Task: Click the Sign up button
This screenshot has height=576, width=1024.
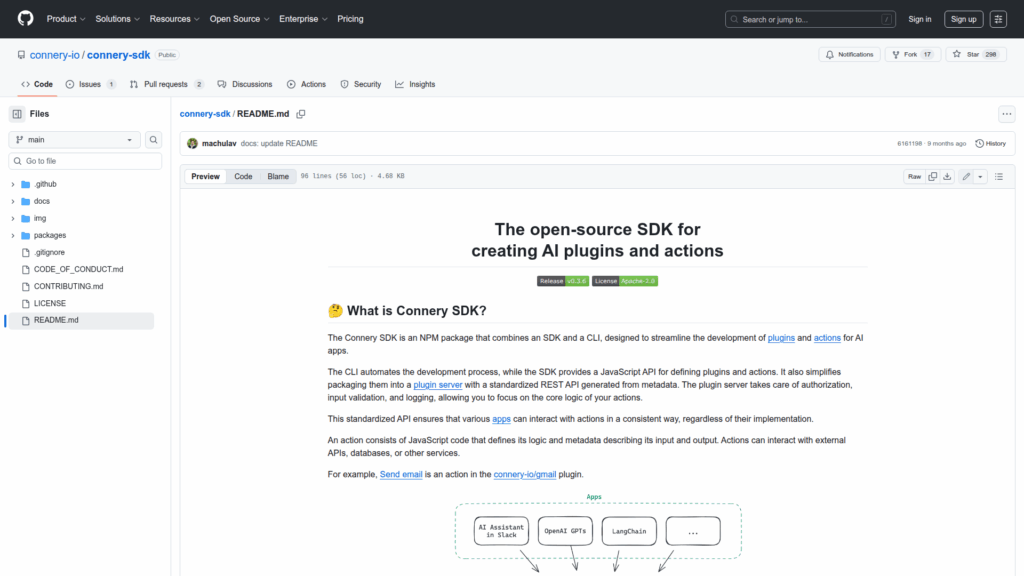Action: [x=963, y=19]
